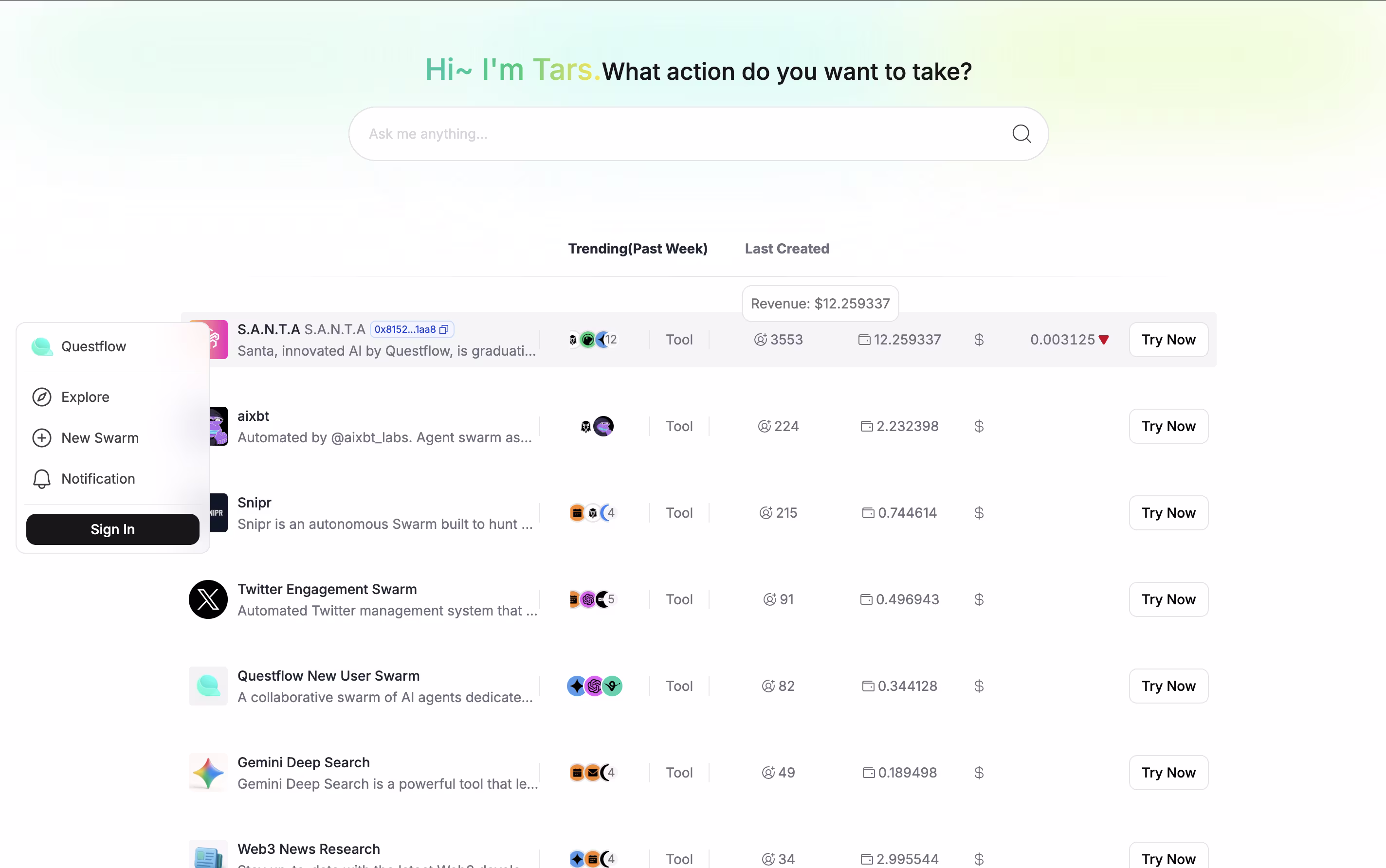
Task: Click the Questflow New User Swarm logo
Action: [208, 686]
